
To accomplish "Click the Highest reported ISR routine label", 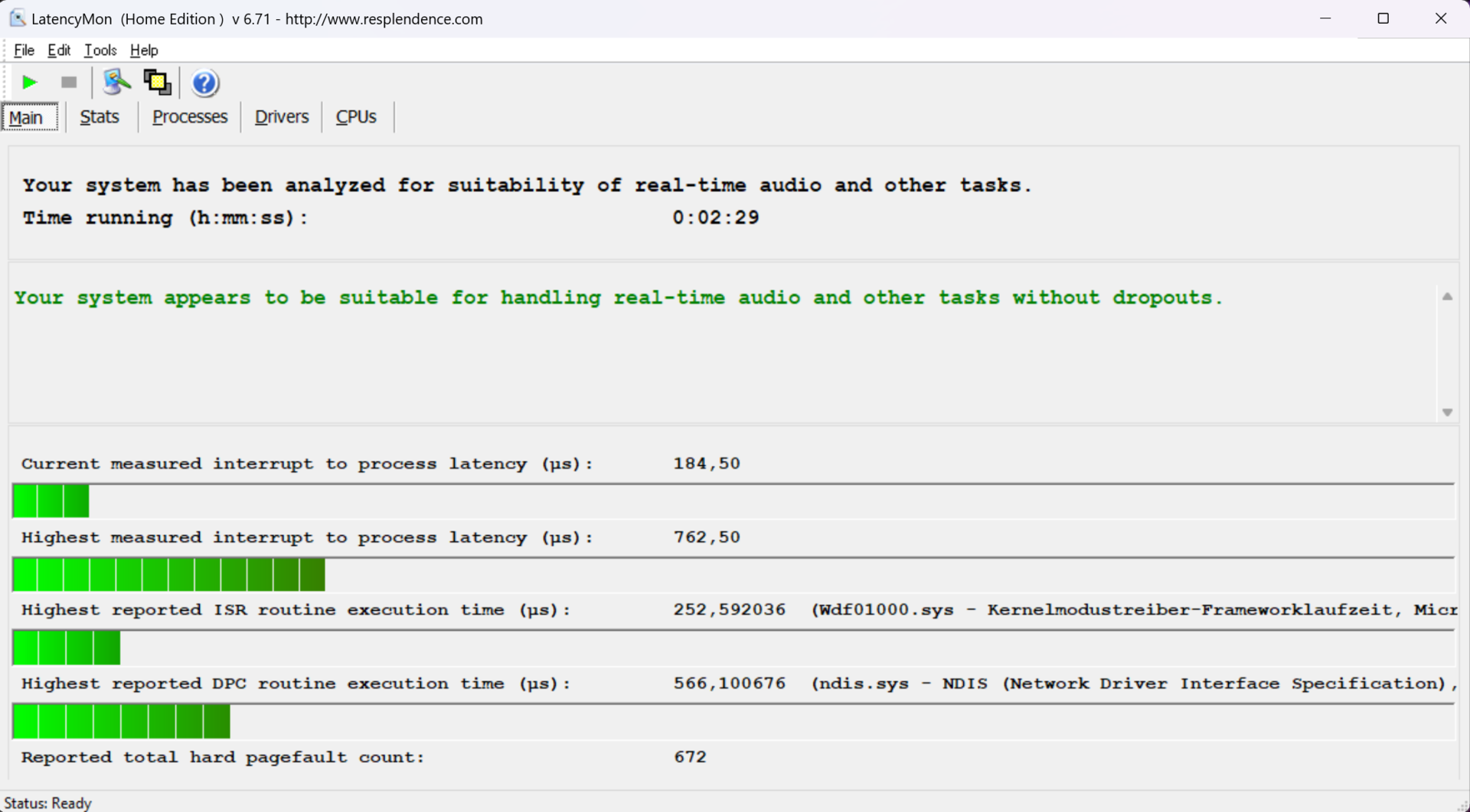I will click(x=296, y=610).
